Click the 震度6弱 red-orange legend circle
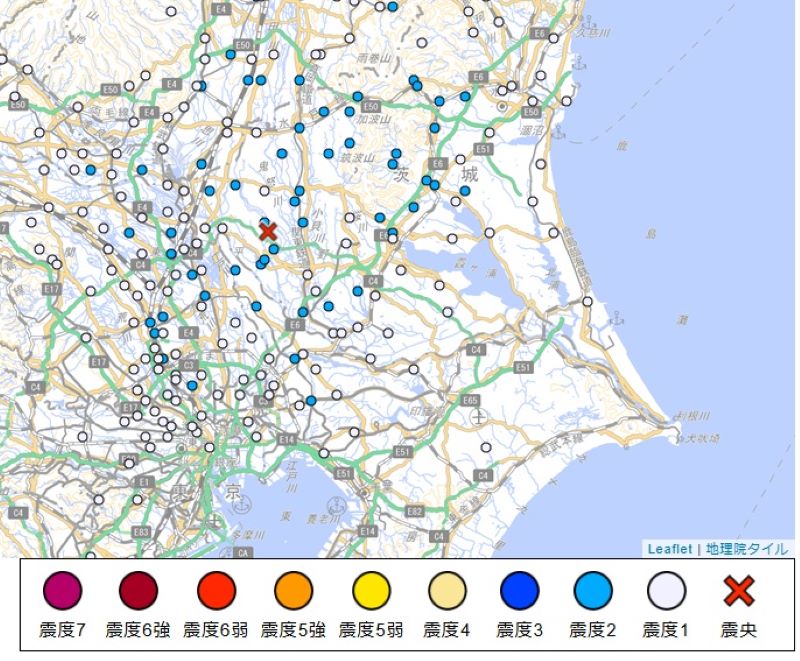 (216, 592)
